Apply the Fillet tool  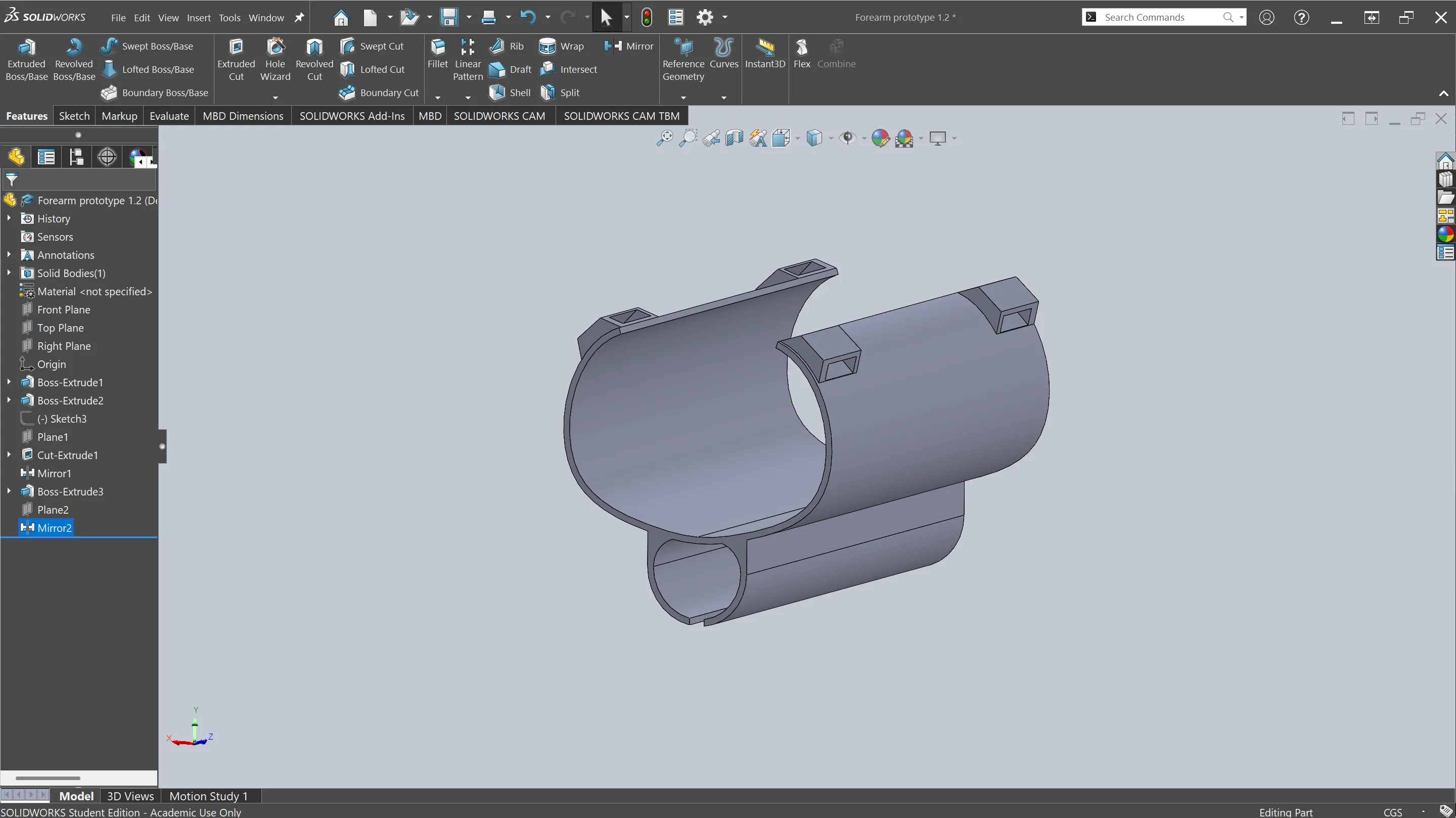(437, 53)
